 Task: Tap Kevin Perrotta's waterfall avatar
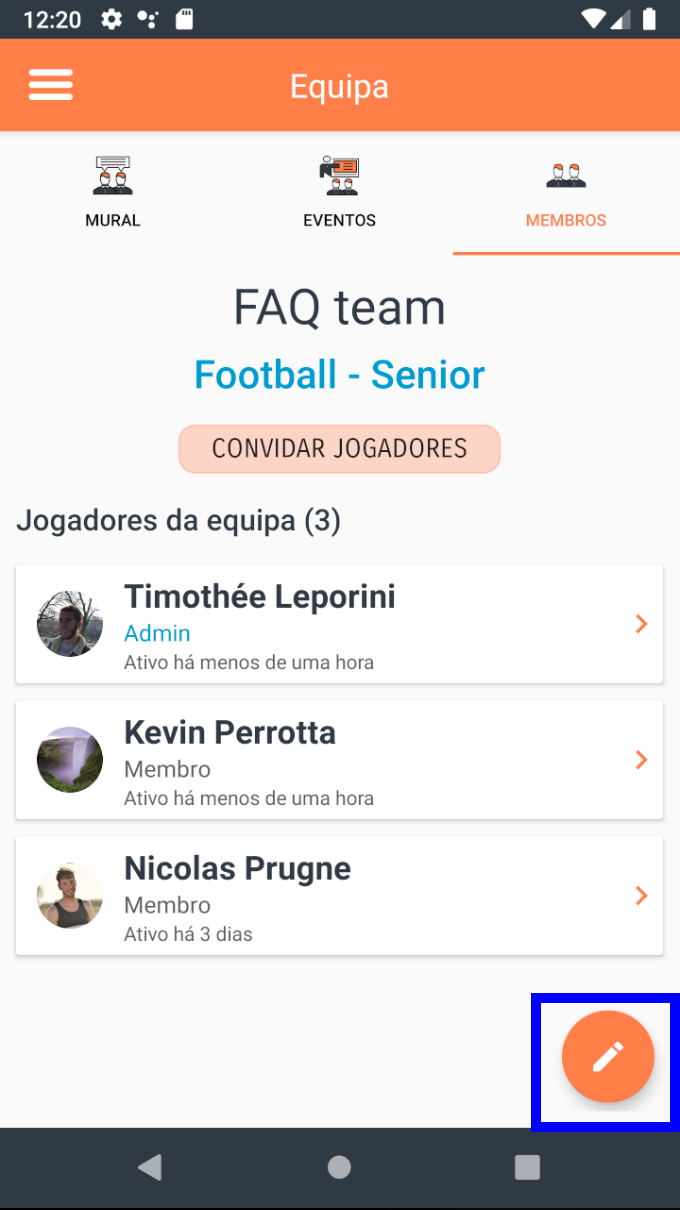point(70,760)
